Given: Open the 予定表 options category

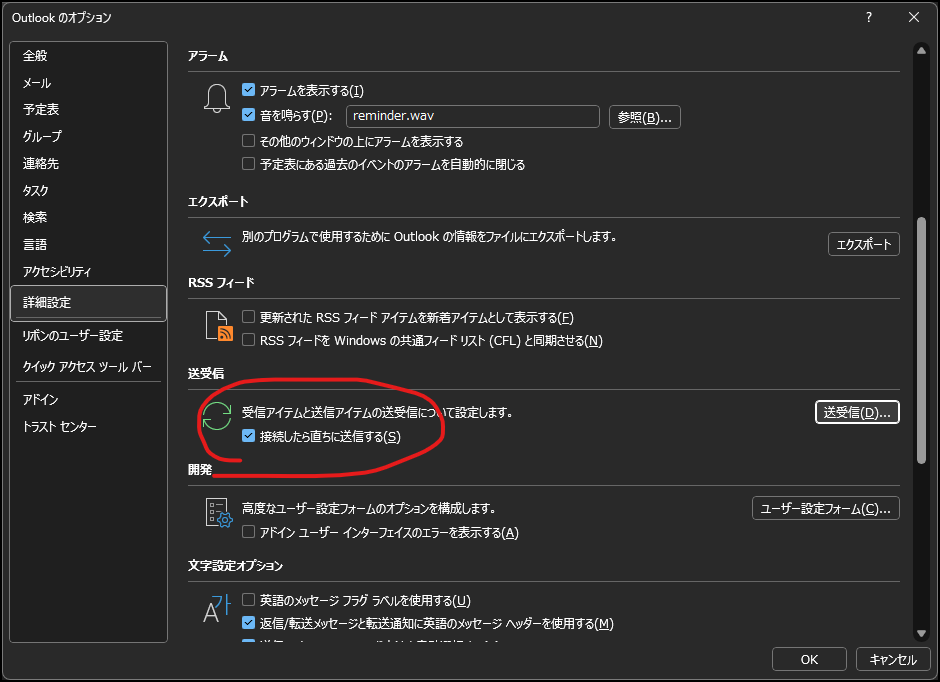Looking at the screenshot, I should click(88, 110).
